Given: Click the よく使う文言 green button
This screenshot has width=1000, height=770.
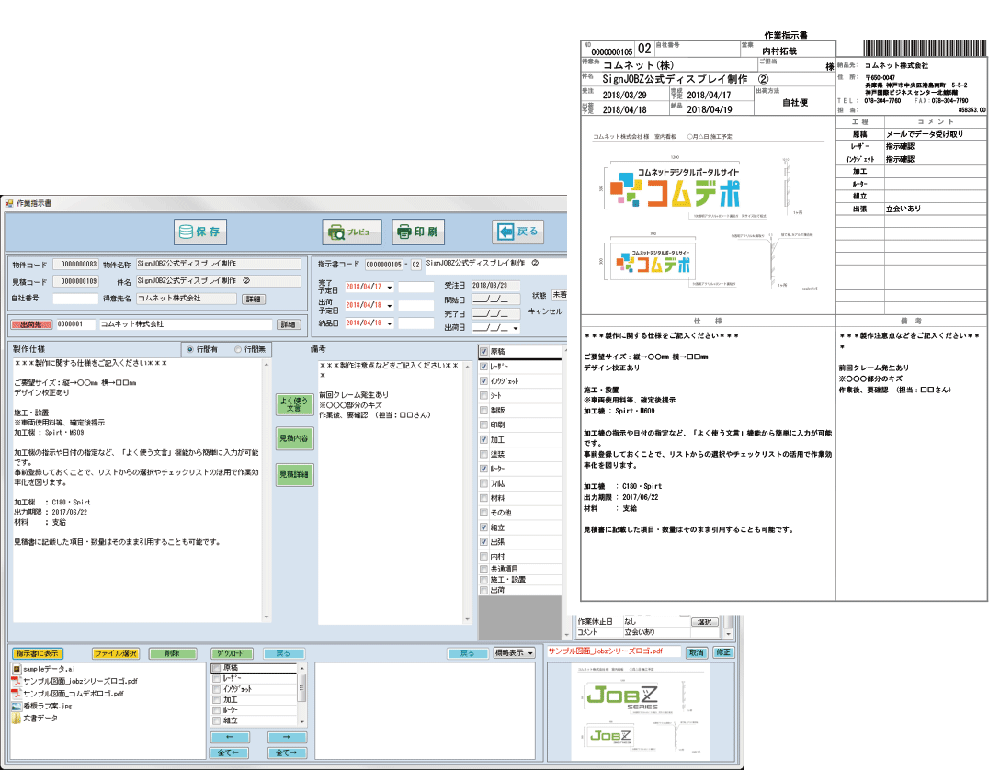Looking at the screenshot, I should pyautogui.click(x=294, y=404).
